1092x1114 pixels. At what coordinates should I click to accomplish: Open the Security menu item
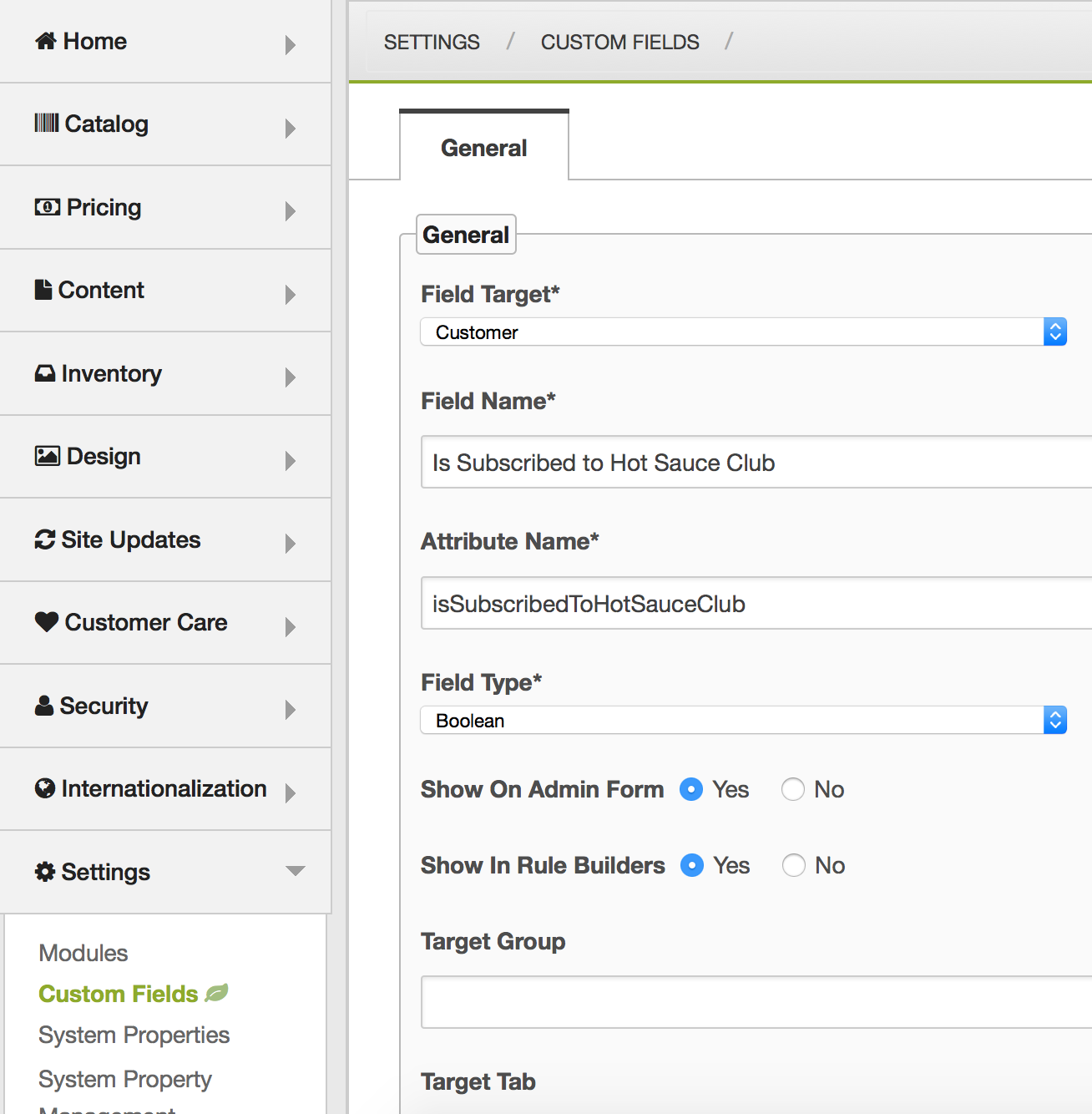coord(165,706)
